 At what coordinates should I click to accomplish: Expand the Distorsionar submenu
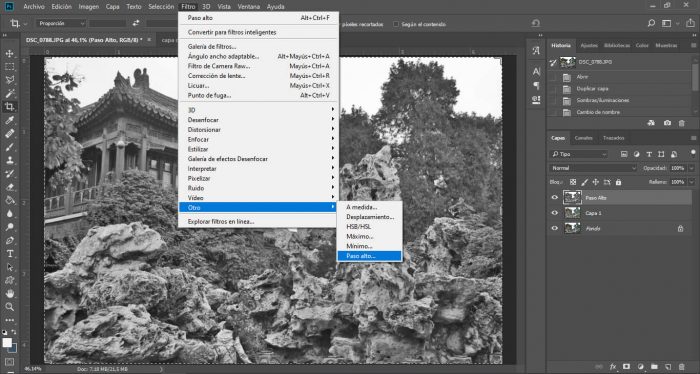pos(258,129)
